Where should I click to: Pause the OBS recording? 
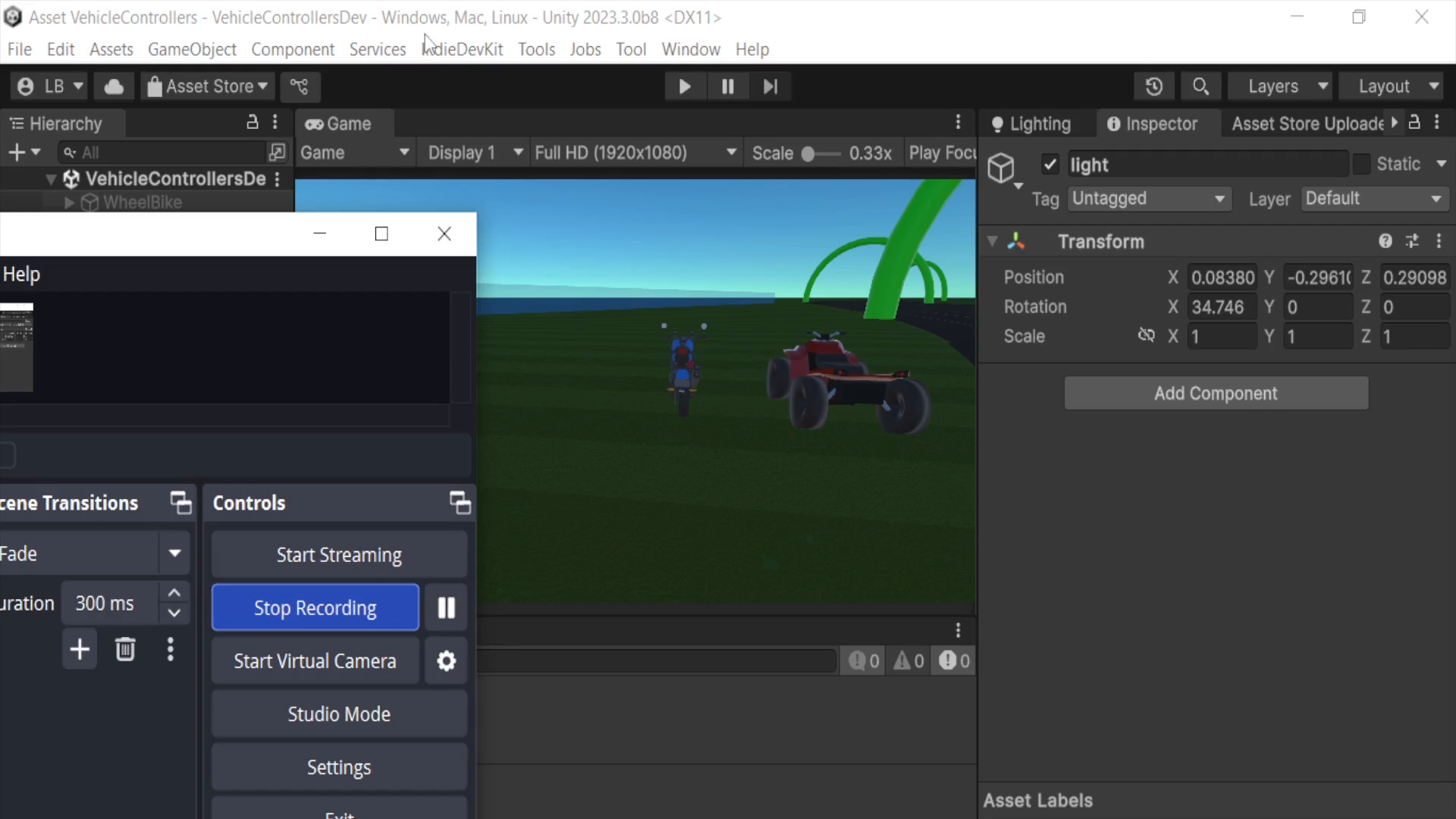pyautogui.click(x=446, y=608)
